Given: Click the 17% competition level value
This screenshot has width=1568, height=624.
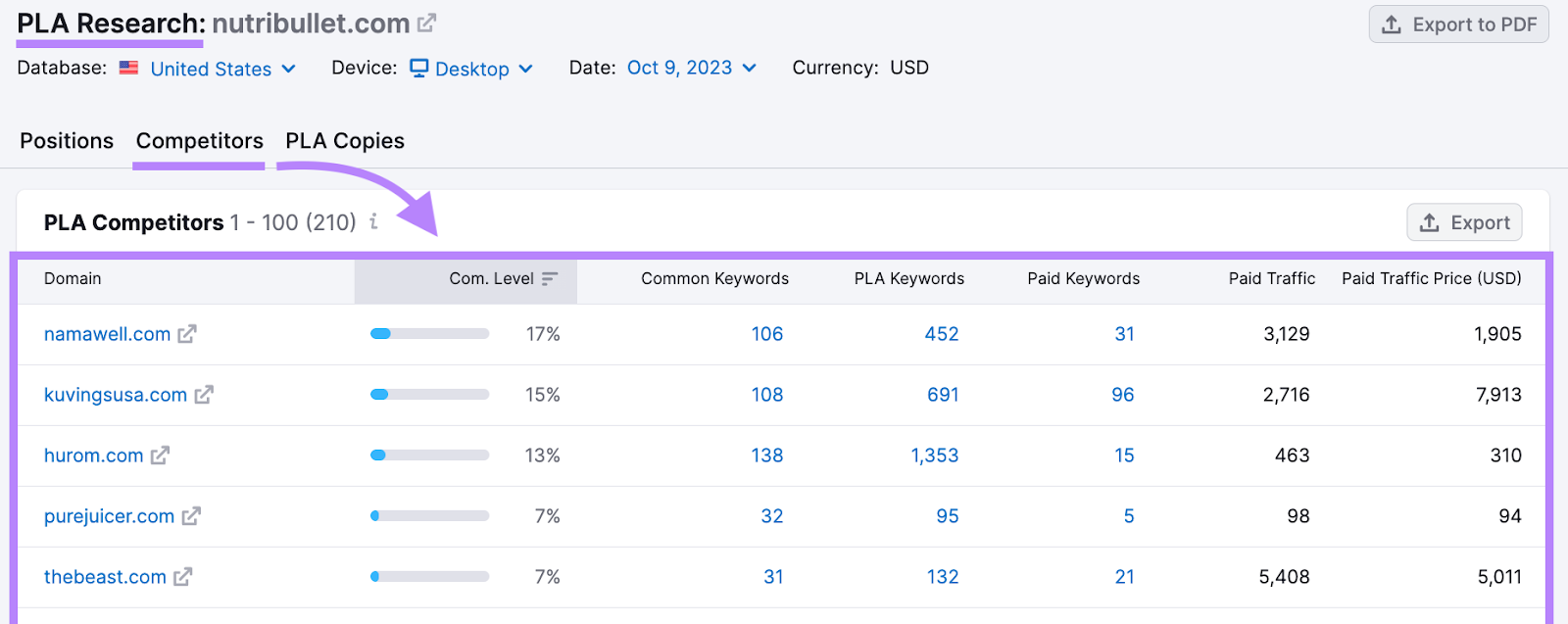Looking at the screenshot, I should pos(543,334).
